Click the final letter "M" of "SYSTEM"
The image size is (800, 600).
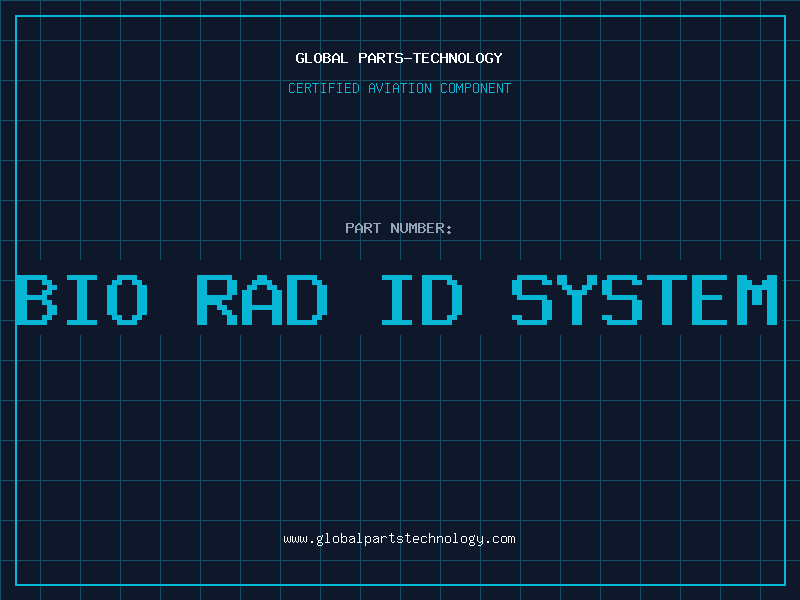(x=757, y=299)
